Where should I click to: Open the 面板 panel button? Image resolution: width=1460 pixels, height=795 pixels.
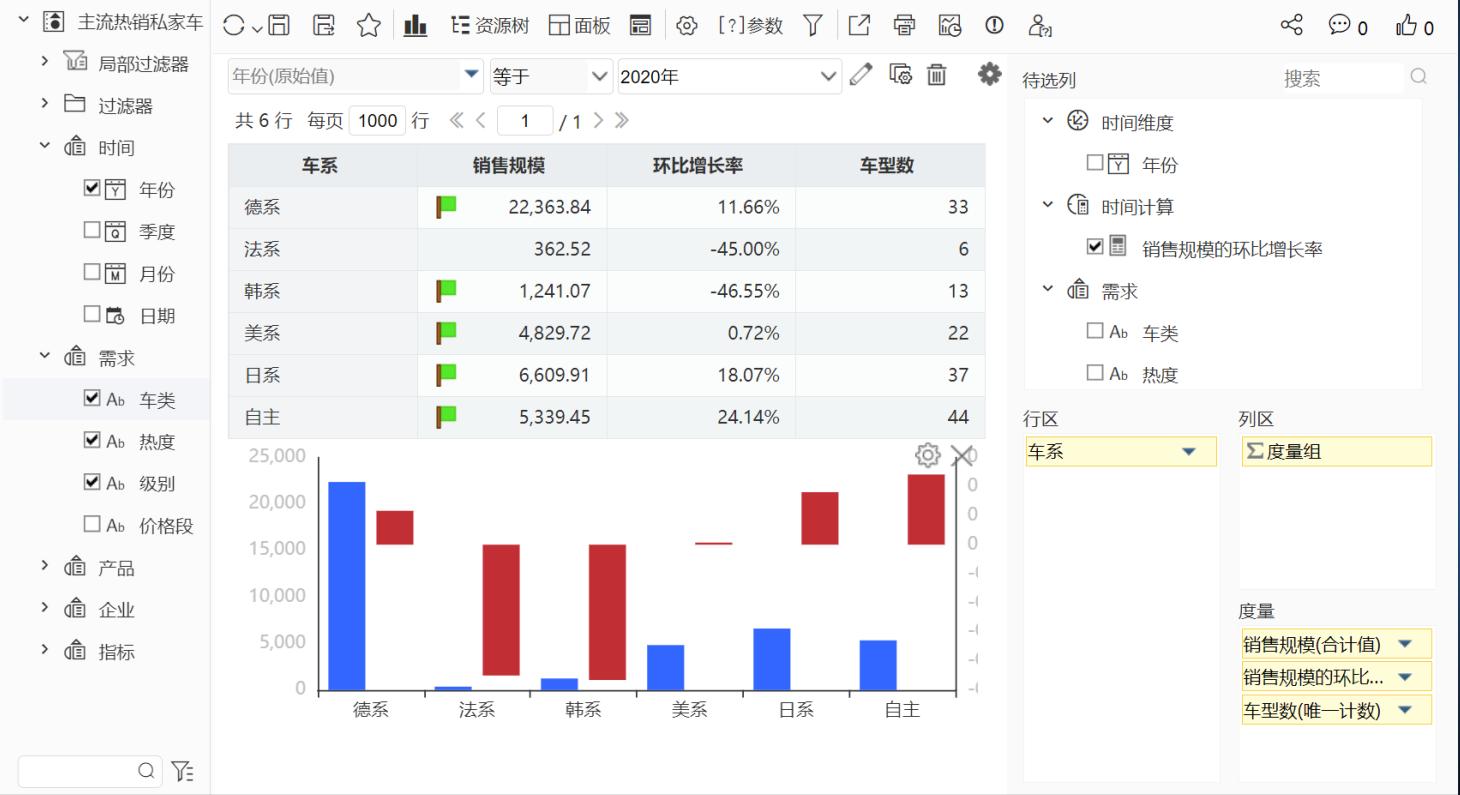[580, 26]
